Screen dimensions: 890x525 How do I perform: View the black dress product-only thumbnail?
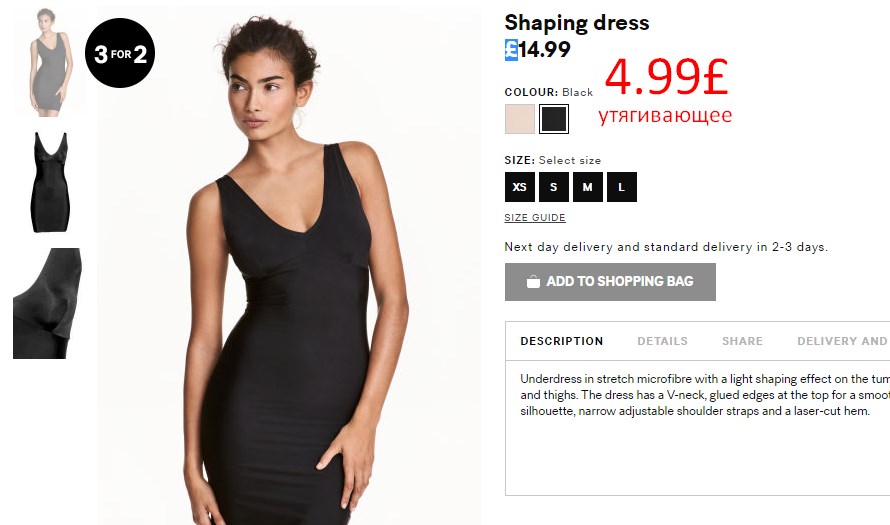click(x=51, y=182)
